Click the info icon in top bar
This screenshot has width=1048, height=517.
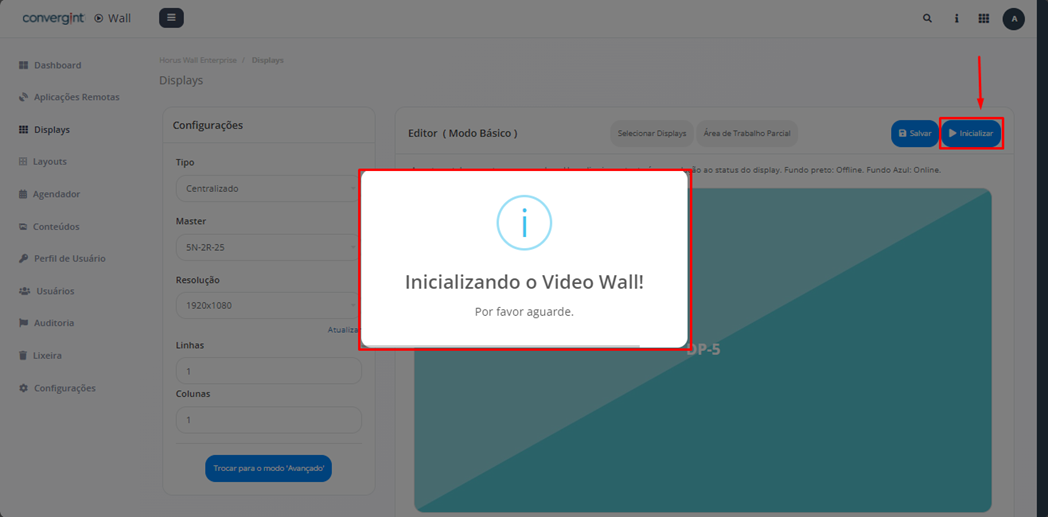(956, 18)
